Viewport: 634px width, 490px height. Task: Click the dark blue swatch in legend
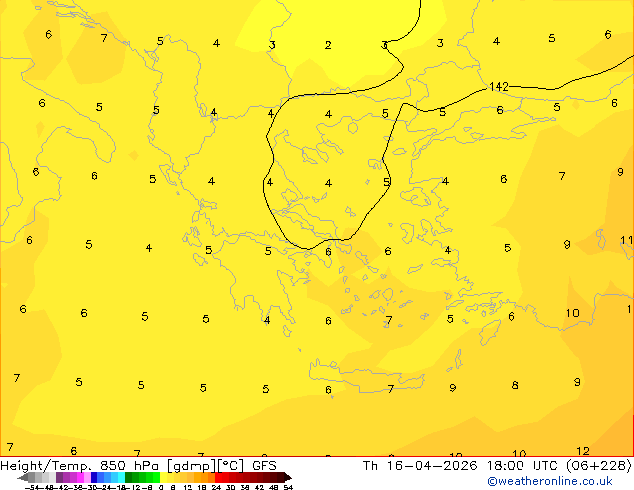click(94, 477)
